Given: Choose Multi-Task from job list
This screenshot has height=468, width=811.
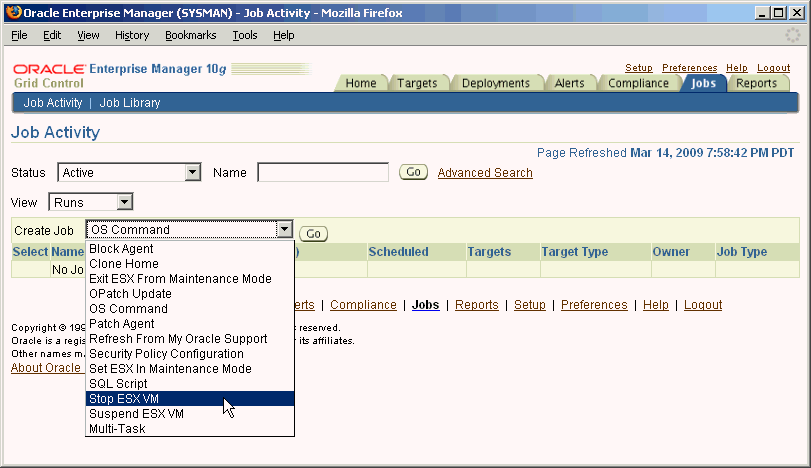Looking at the screenshot, I should 190,429.
